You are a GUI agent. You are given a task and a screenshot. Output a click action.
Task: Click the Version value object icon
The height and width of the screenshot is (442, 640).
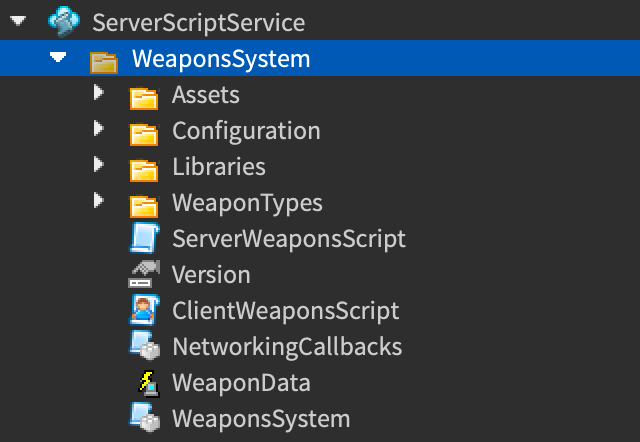[144, 274]
